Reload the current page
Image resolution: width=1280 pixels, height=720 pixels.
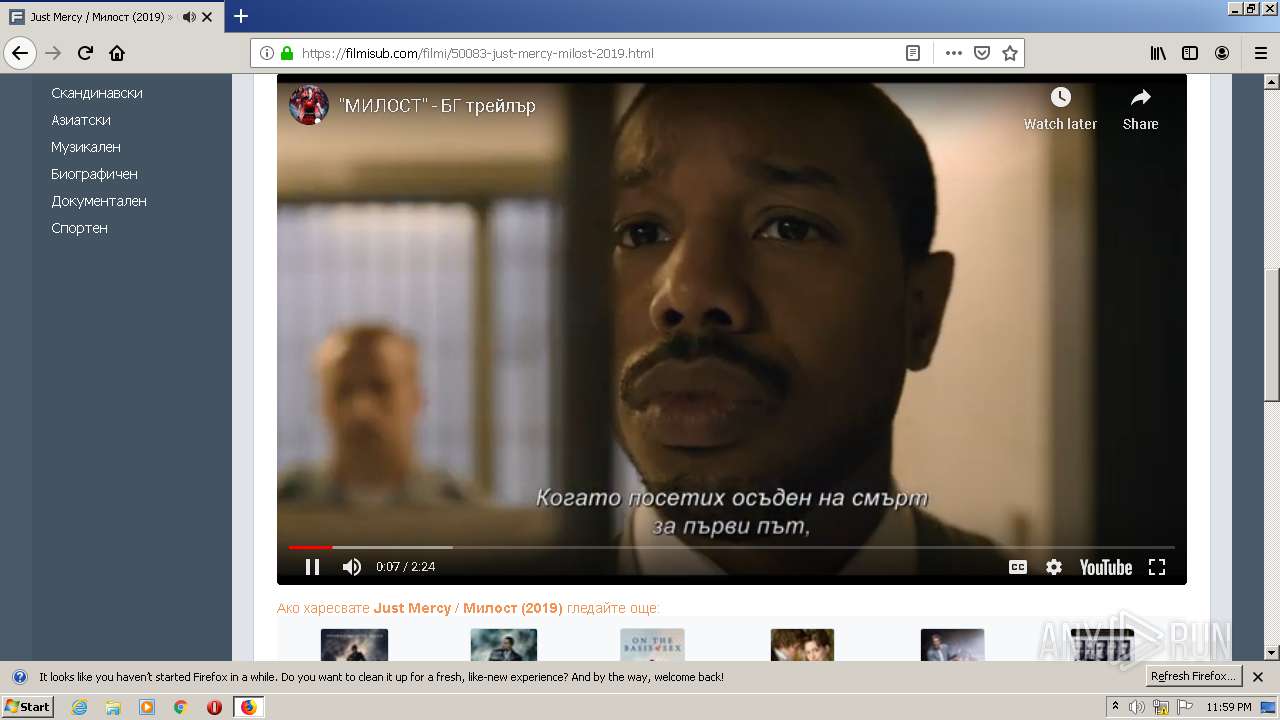tap(85, 53)
